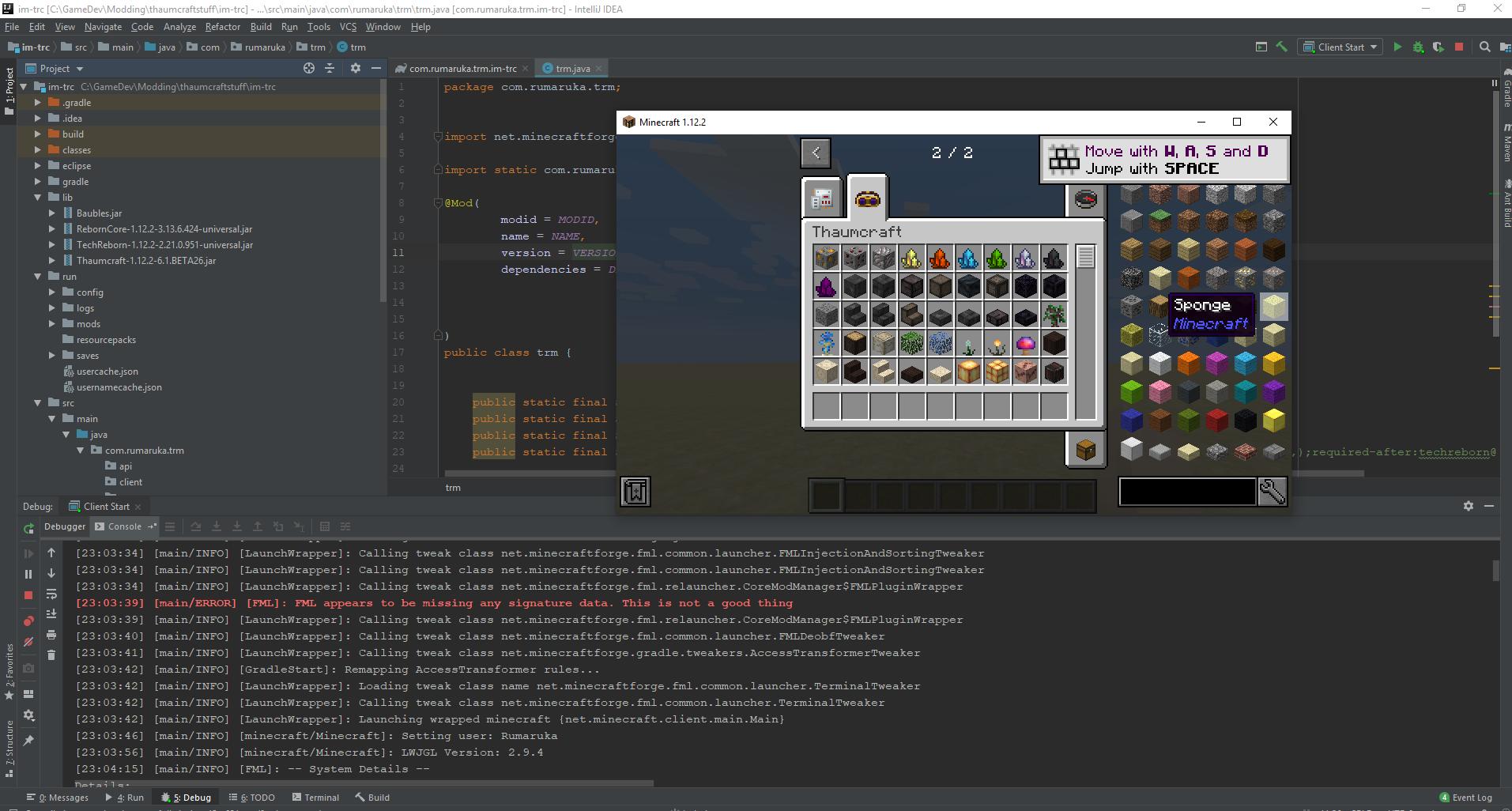Open survival inventory chest tab in Minecraft
Screen dimensions: 1512x811
(1085, 450)
